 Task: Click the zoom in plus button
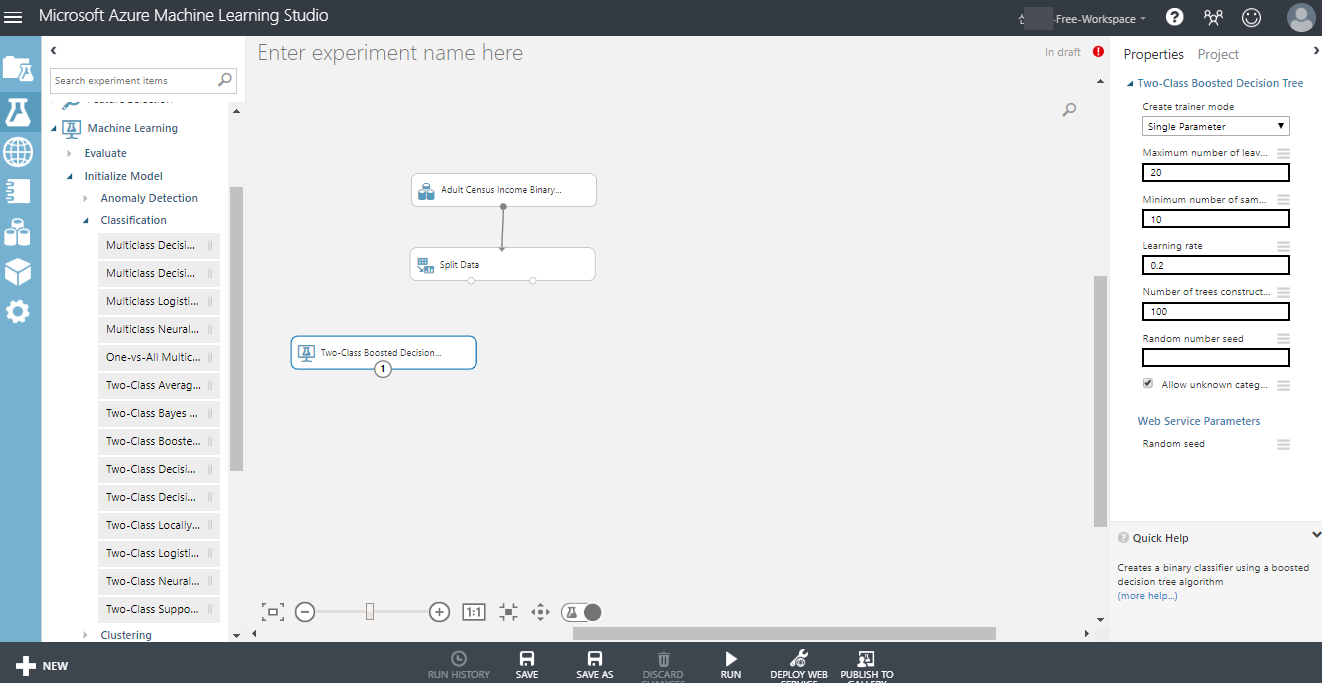[439, 612]
